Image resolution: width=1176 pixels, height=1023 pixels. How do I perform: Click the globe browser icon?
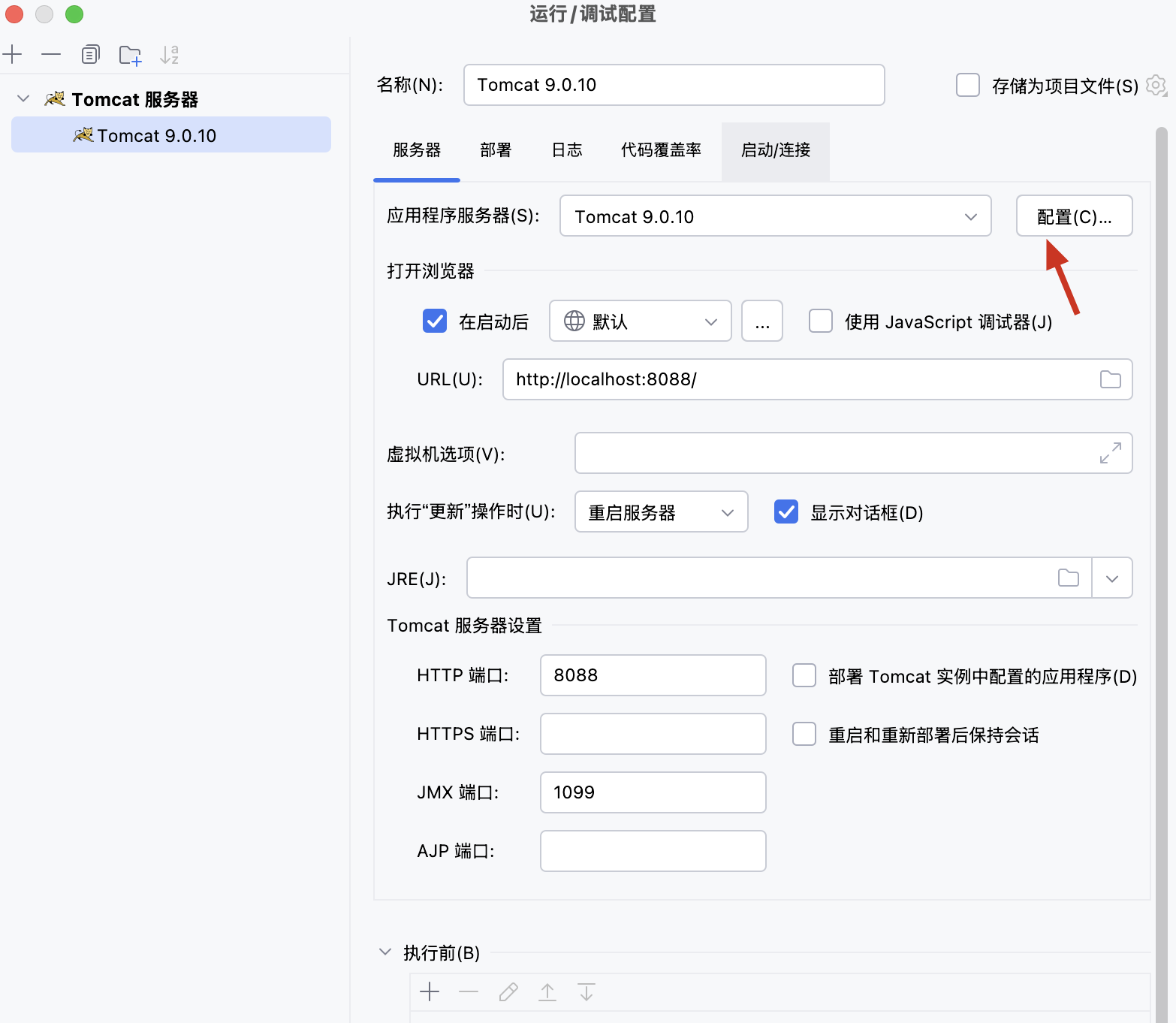coord(574,321)
